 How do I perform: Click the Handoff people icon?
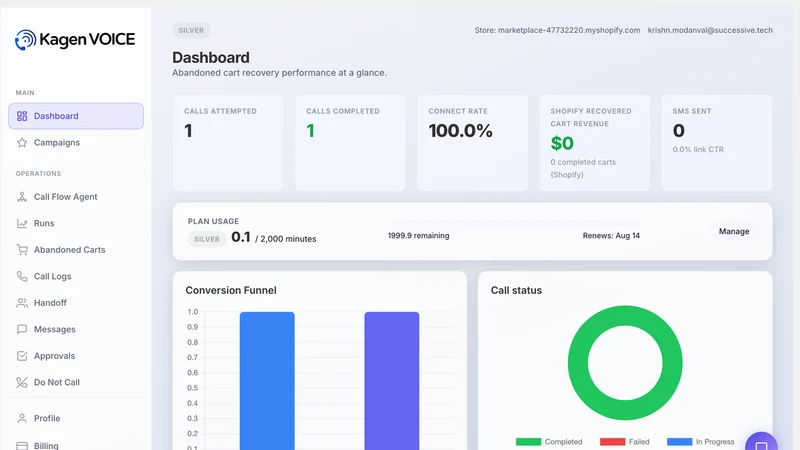point(22,303)
